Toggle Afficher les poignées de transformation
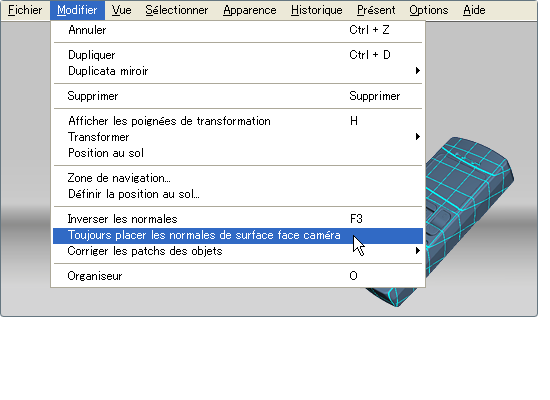550x400 pixels. click(x=238, y=121)
